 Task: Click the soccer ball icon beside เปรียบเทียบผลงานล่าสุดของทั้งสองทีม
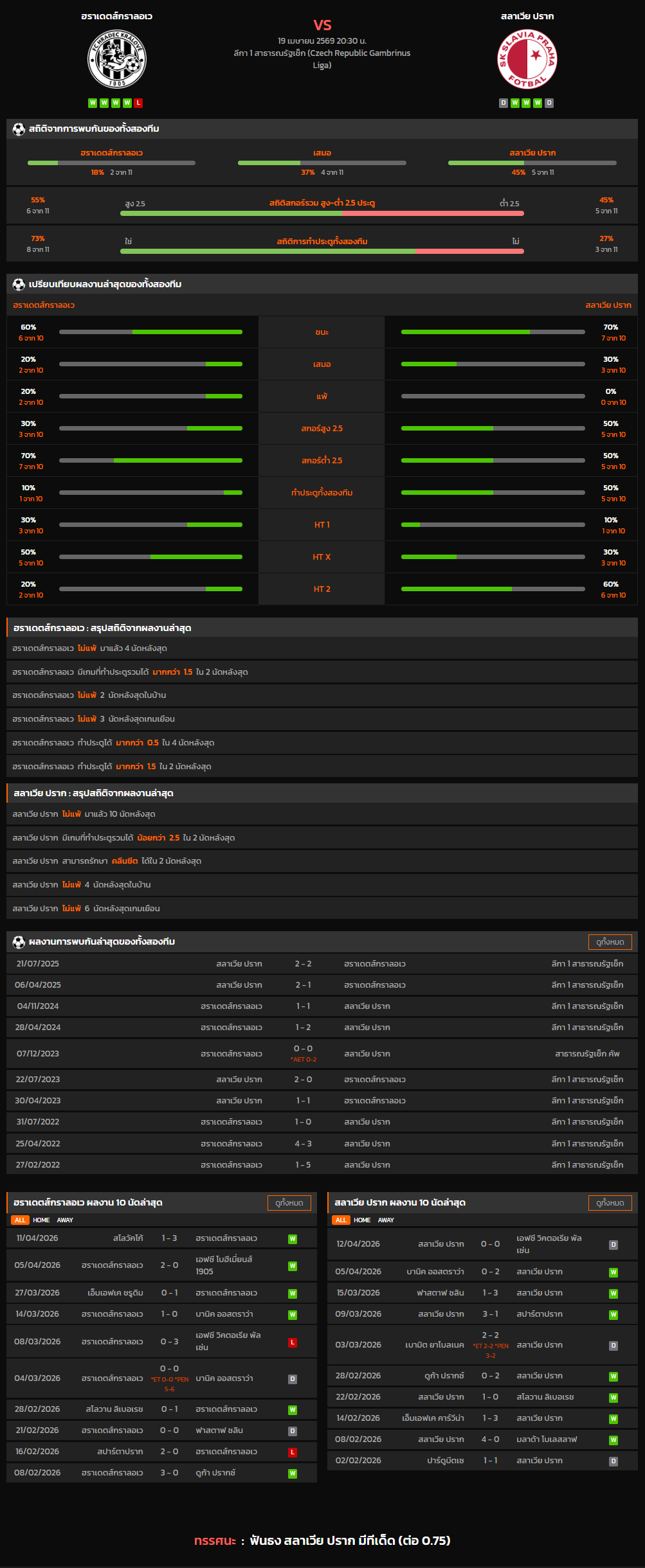pos(19,284)
